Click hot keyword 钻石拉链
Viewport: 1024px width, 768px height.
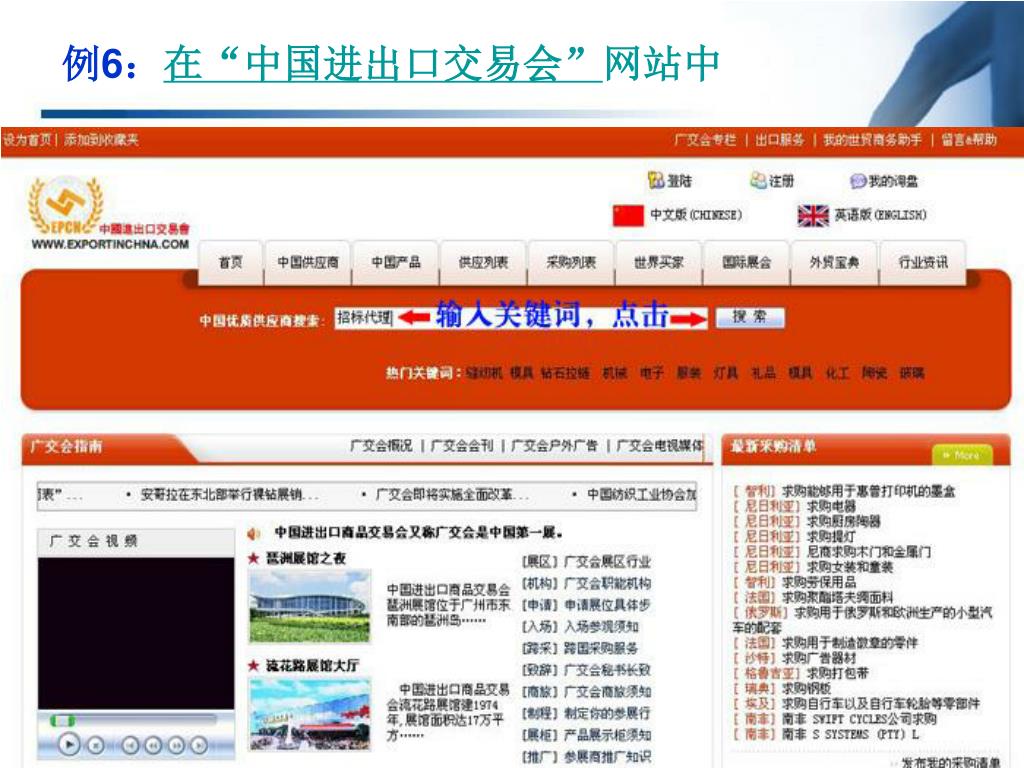coord(565,373)
